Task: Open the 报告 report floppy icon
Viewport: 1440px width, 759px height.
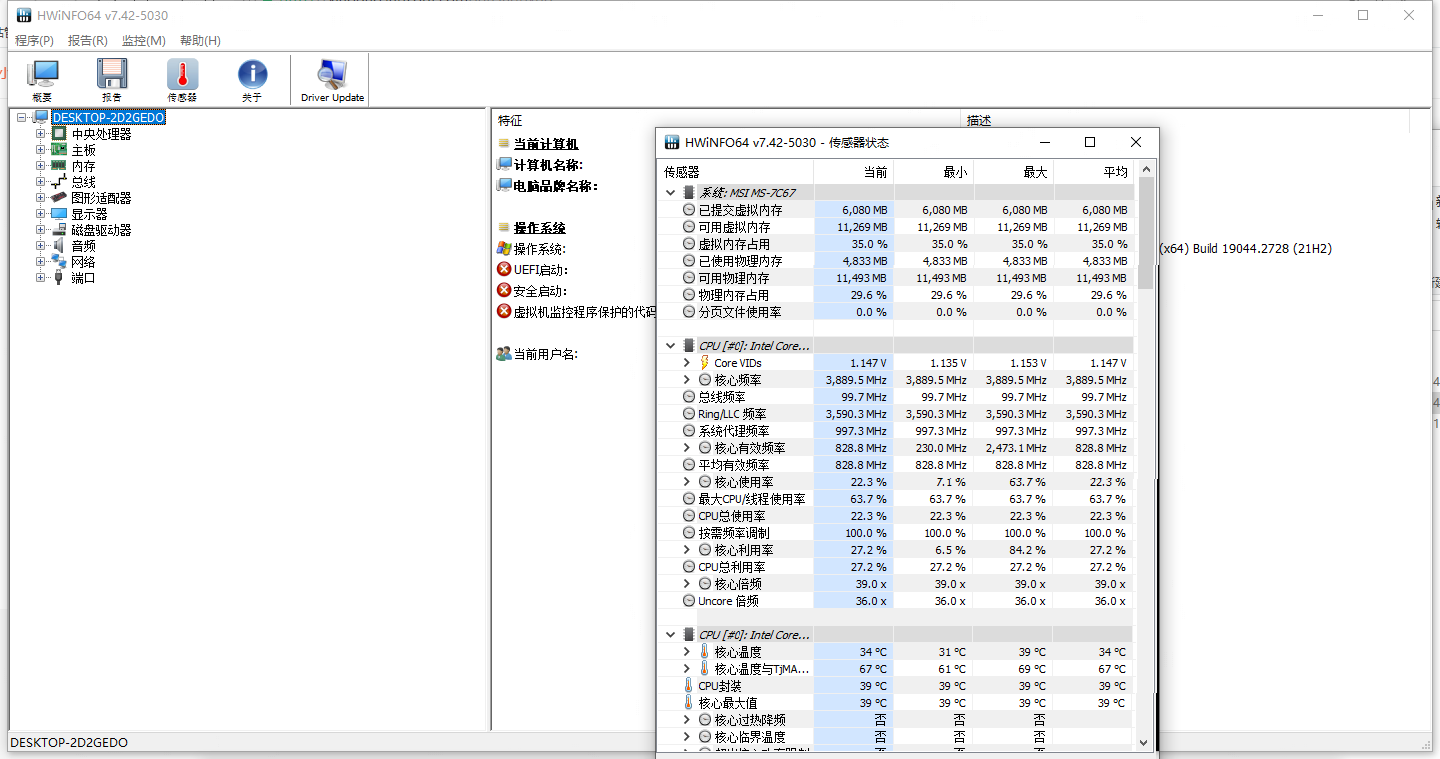Action: click(x=112, y=80)
